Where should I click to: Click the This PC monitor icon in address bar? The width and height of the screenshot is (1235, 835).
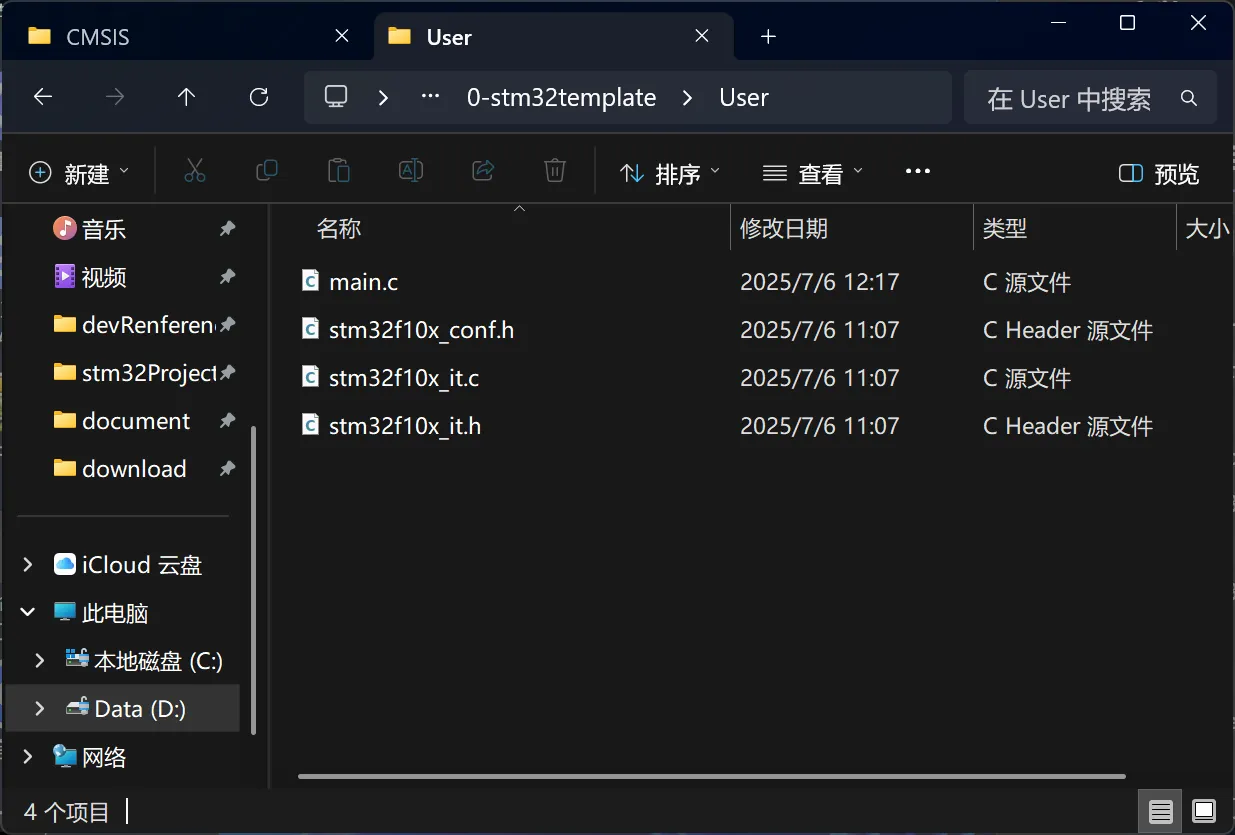click(x=336, y=97)
